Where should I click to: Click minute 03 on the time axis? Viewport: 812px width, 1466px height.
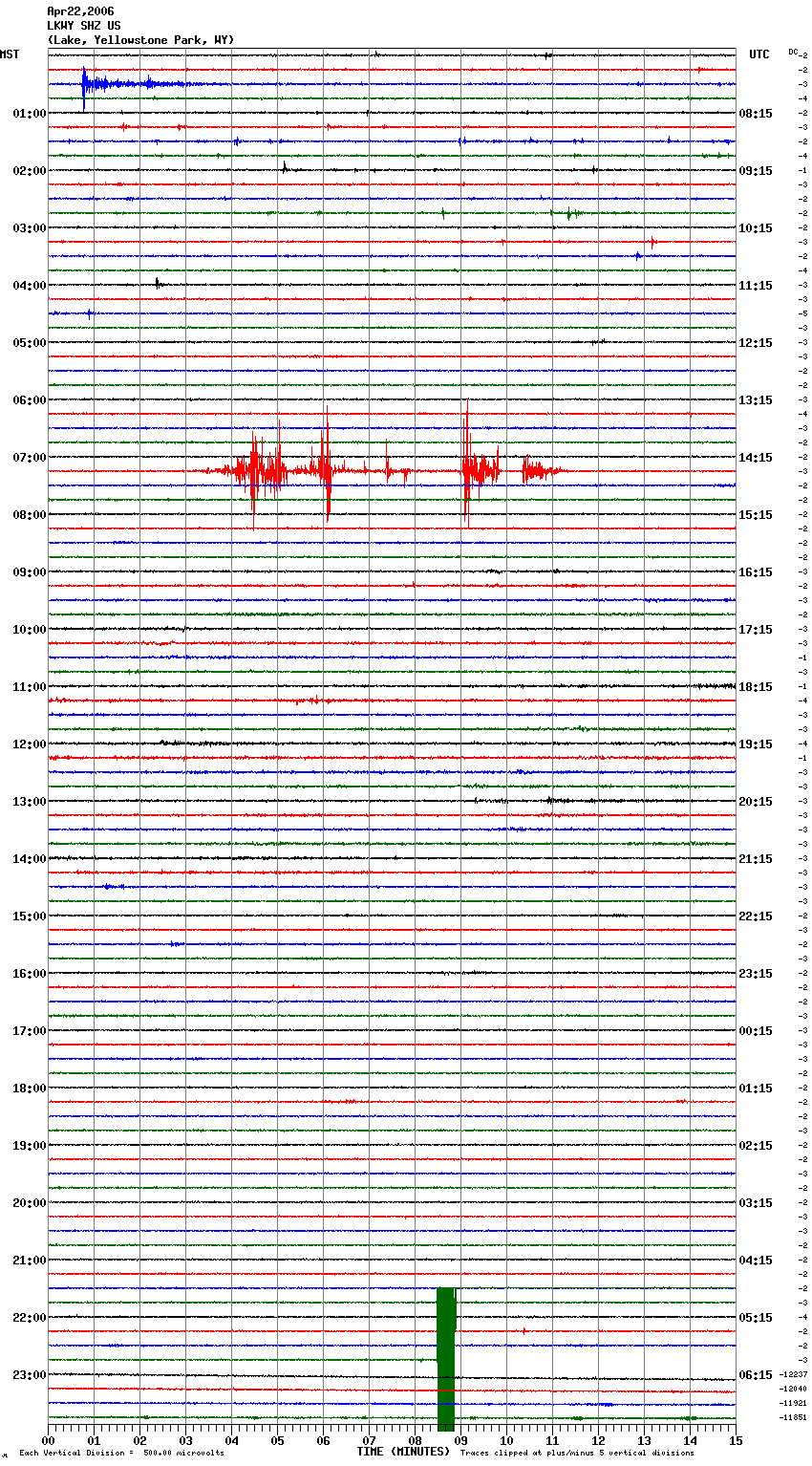coord(185,1439)
